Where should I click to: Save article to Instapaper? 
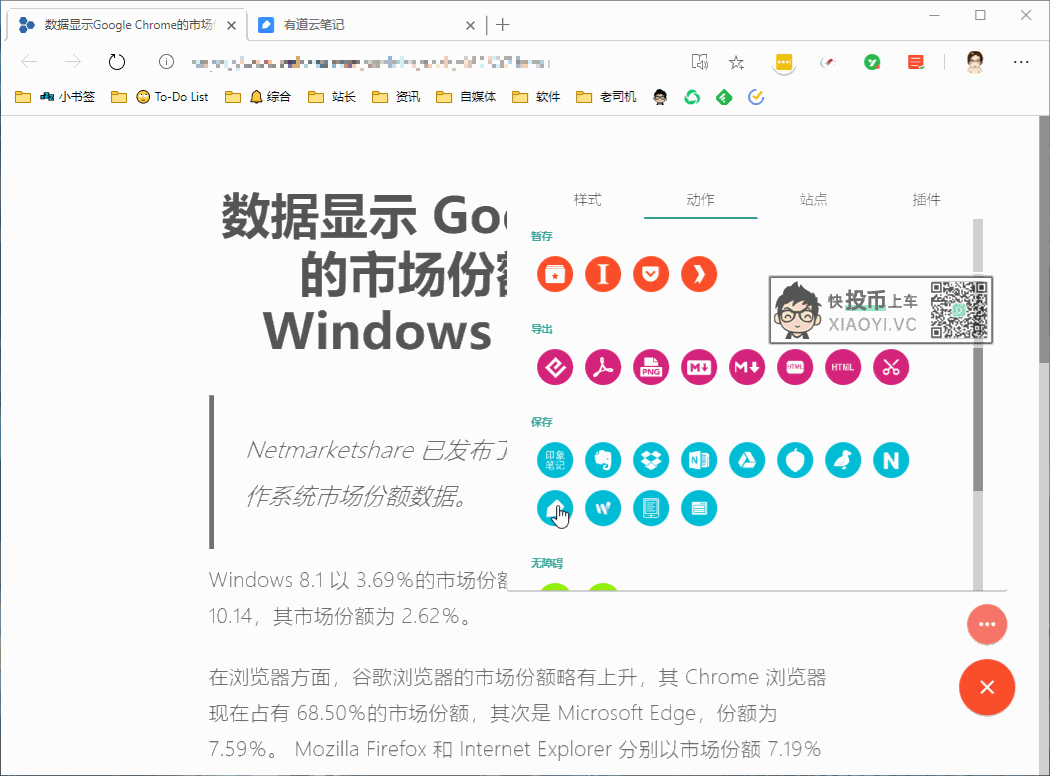point(603,275)
